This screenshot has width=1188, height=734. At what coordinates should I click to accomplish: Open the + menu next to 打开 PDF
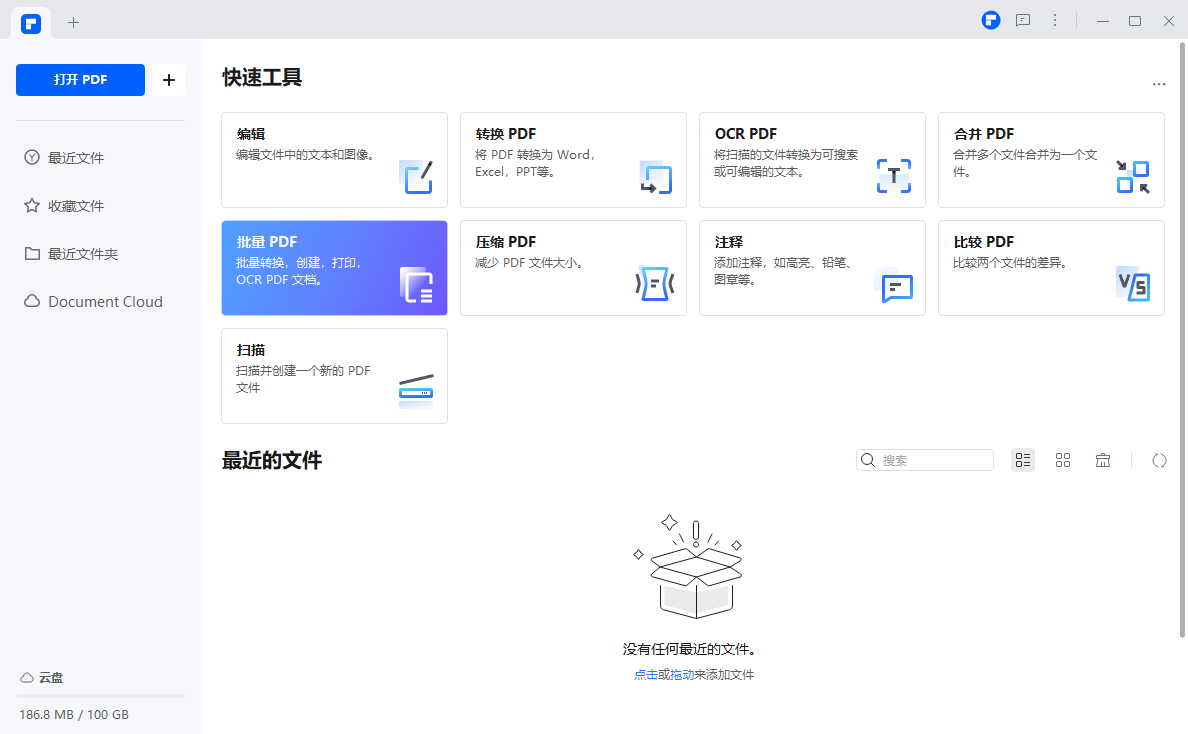[x=168, y=80]
